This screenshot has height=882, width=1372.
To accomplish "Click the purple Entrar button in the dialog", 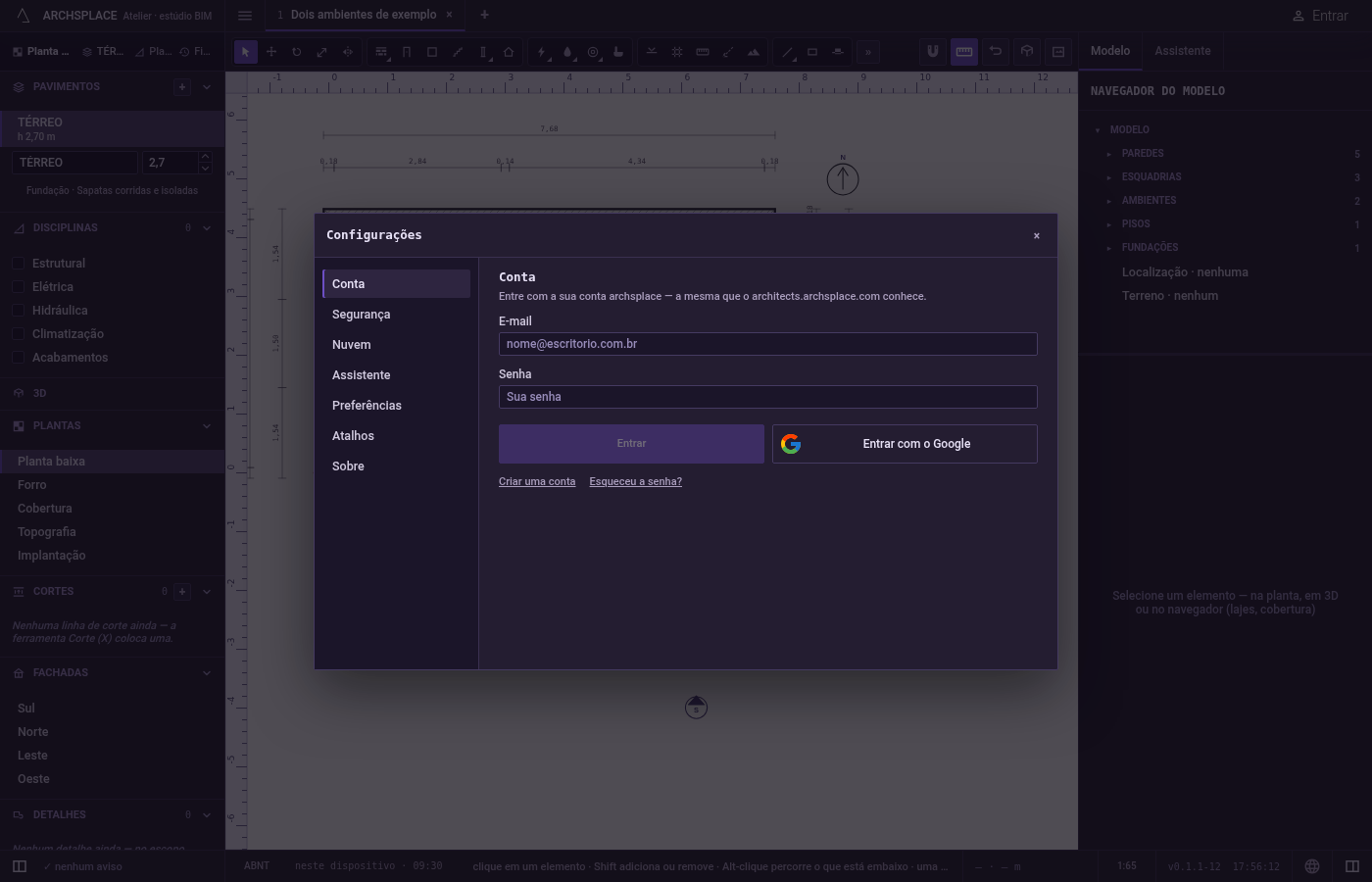I will (631, 444).
